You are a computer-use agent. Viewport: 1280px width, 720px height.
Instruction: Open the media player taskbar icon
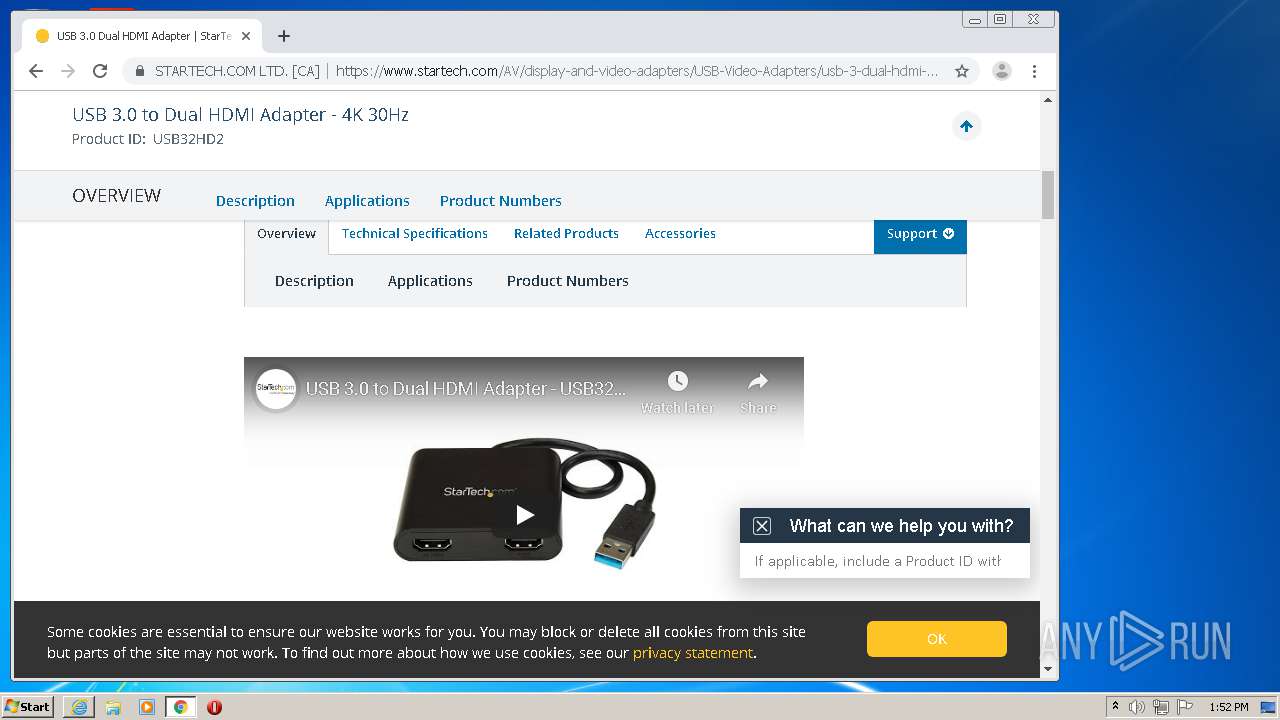(147, 707)
